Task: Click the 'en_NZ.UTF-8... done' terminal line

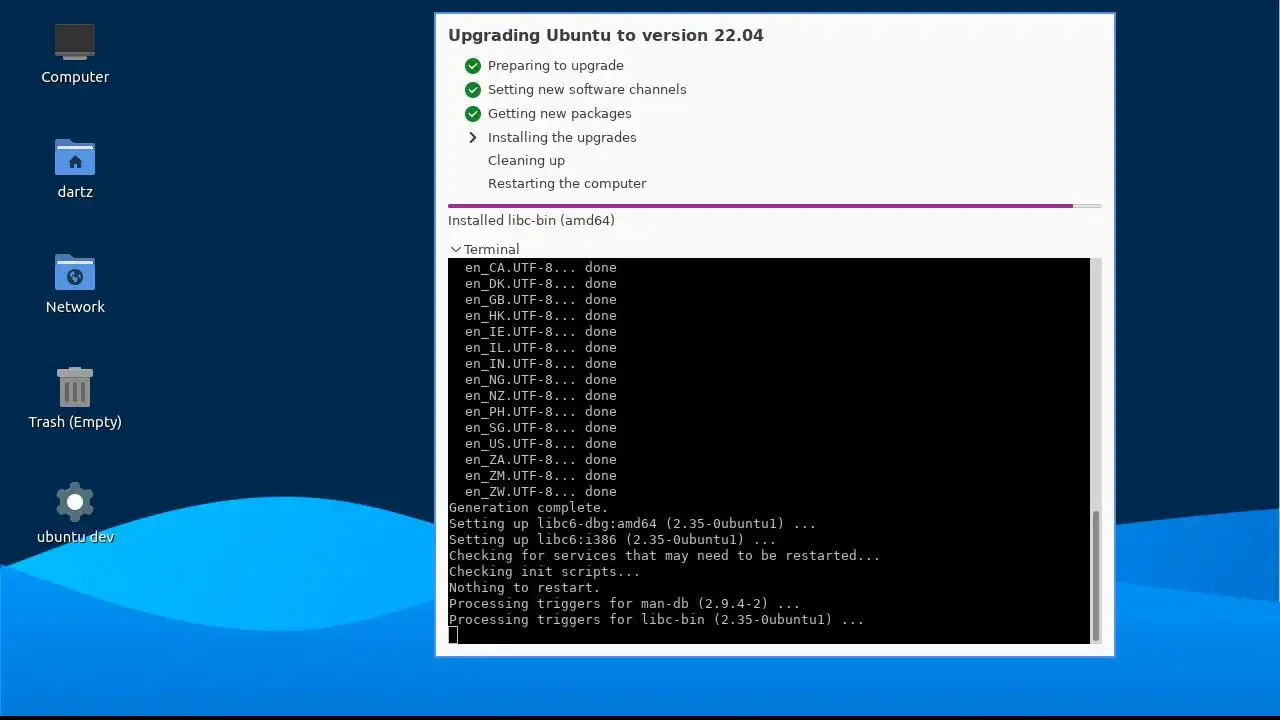Action: coord(541,396)
